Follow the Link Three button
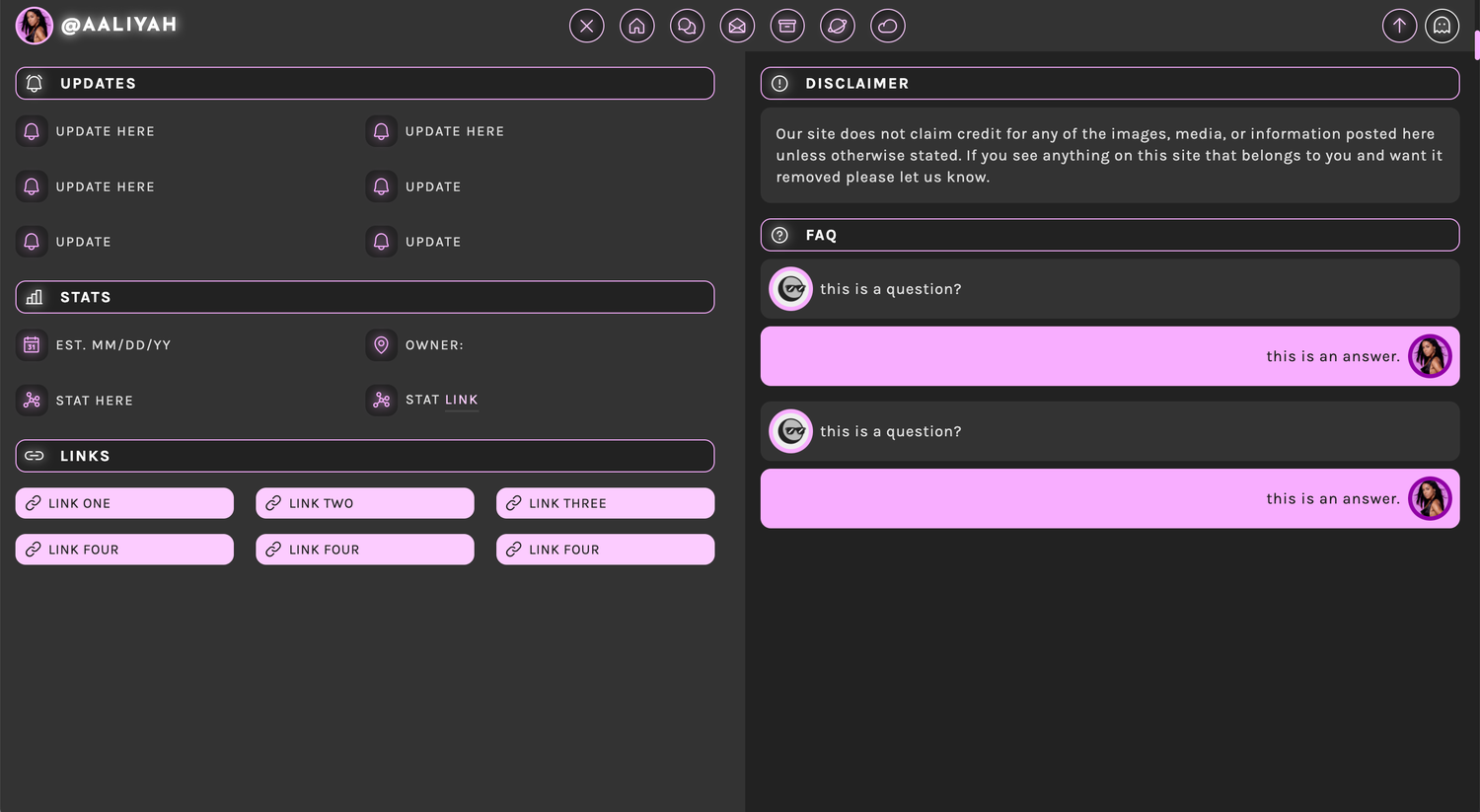Image resolution: width=1480 pixels, height=812 pixels. (605, 503)
